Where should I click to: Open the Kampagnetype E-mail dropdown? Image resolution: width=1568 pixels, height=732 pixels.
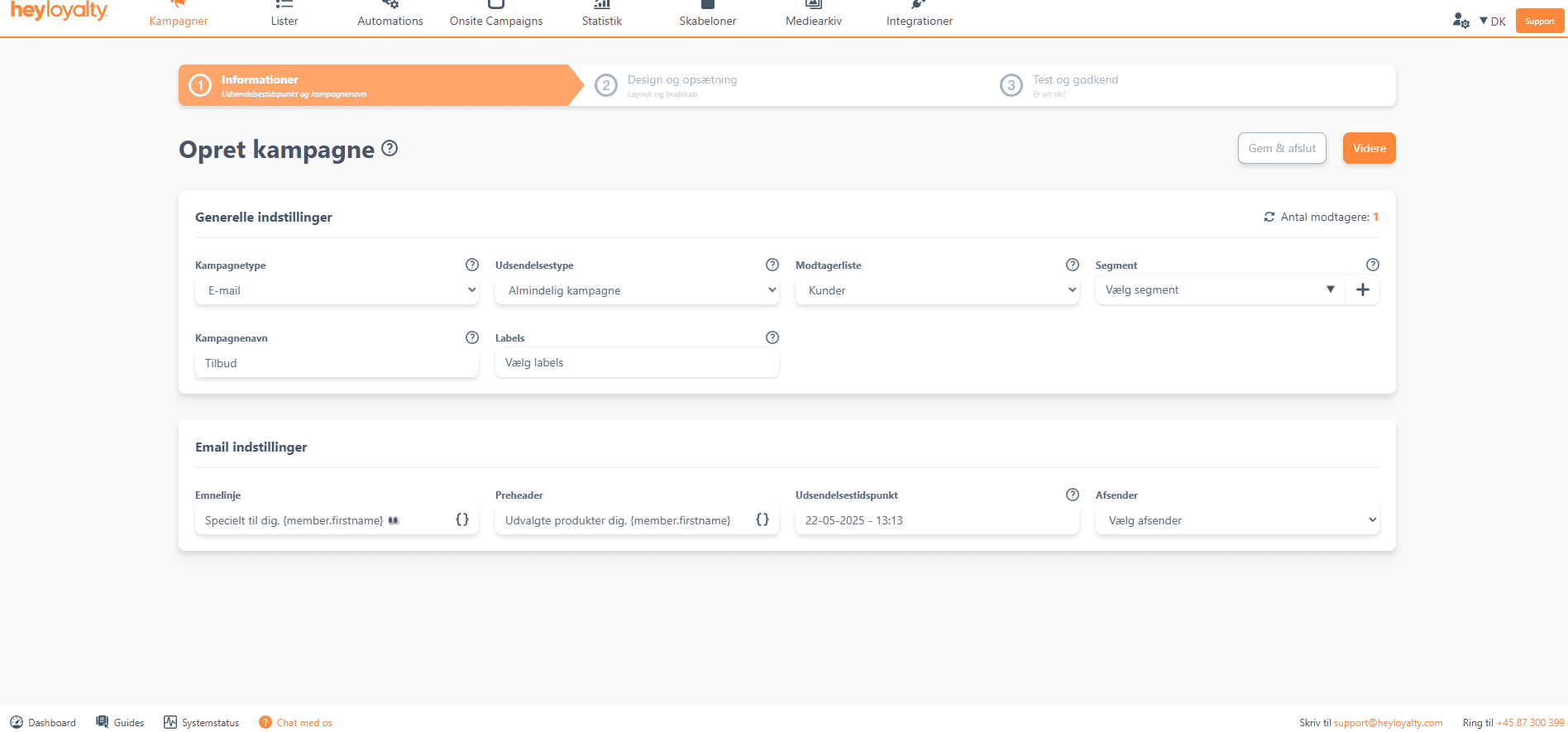[x=337, y=290]
